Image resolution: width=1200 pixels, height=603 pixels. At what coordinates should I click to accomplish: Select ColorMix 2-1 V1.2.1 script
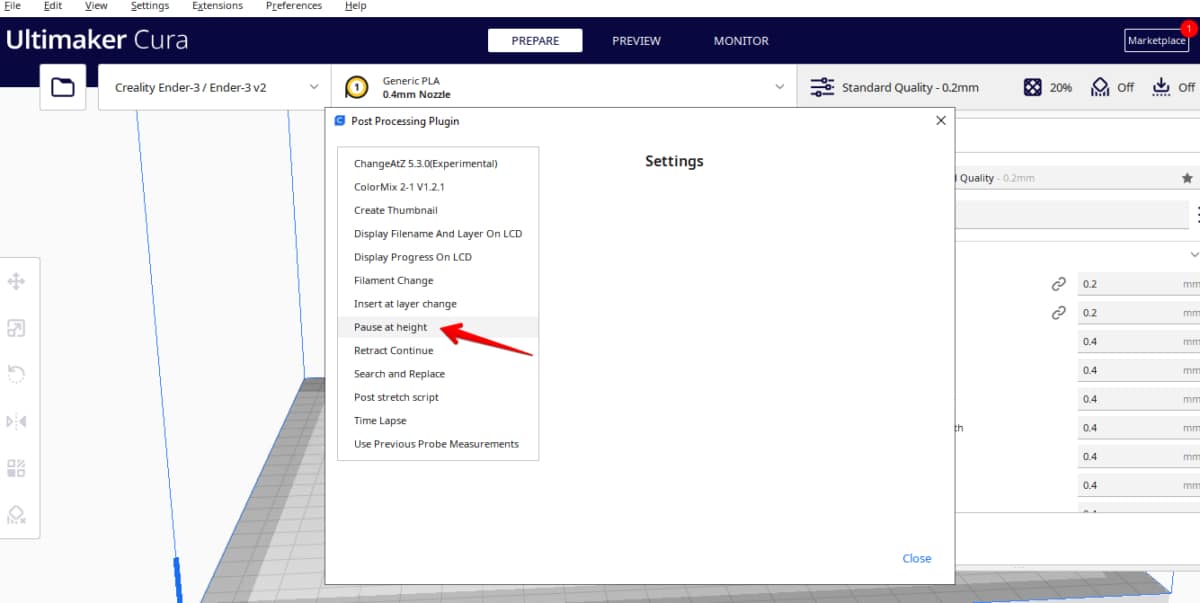[x=438, y=187]
